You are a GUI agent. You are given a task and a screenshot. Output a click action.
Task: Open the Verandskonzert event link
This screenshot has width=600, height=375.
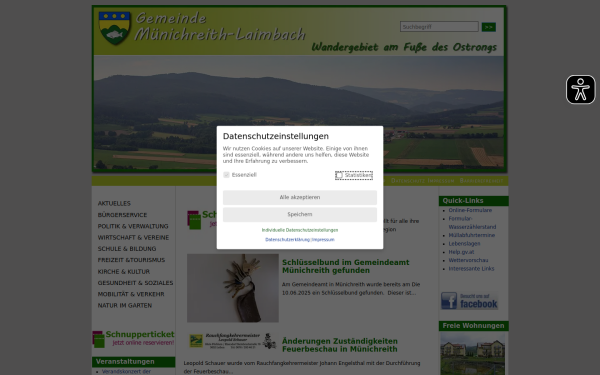coord(126,372)
